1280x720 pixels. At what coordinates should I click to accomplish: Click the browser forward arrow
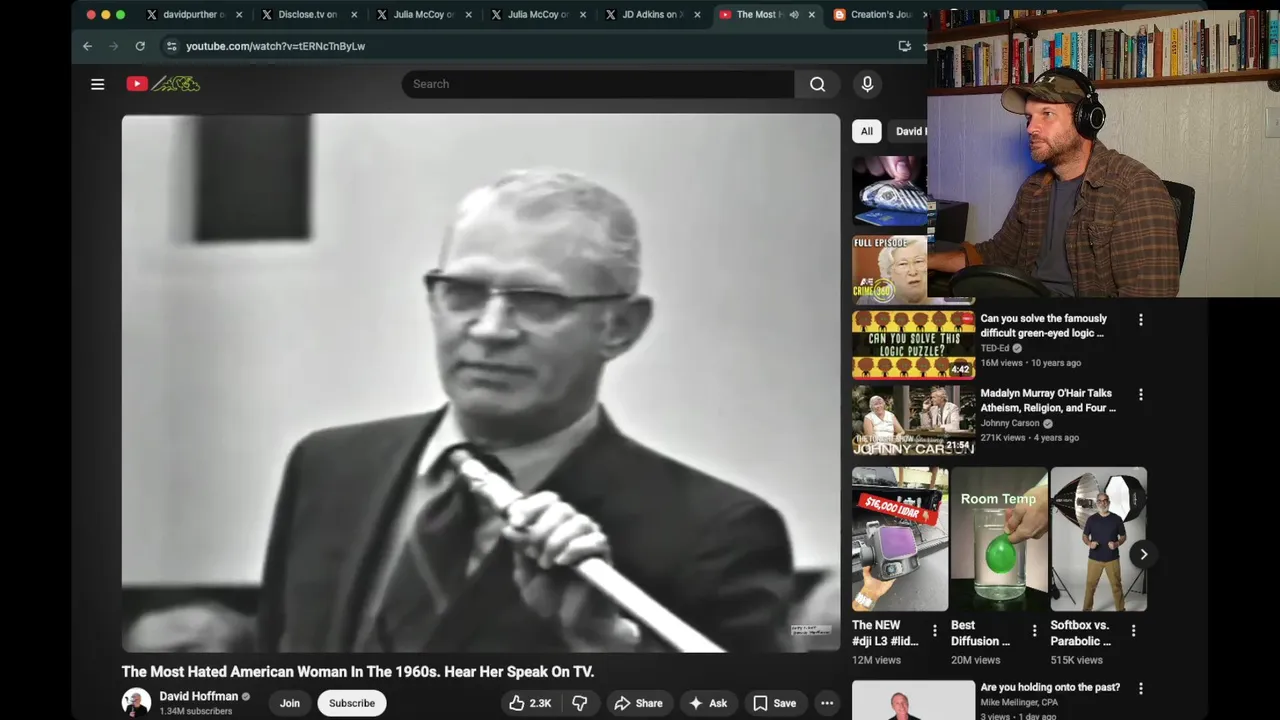point(113,46)
